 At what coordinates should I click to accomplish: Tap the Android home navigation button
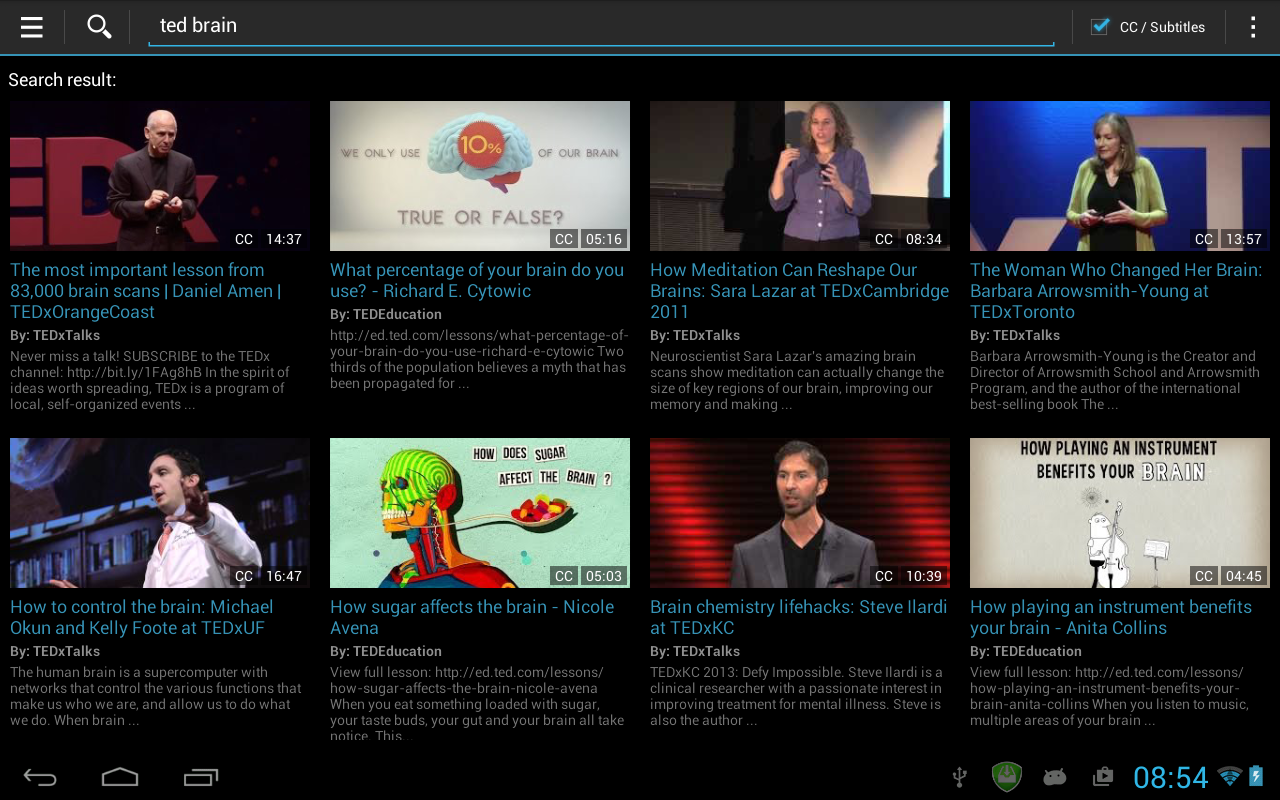click(120, 777)
